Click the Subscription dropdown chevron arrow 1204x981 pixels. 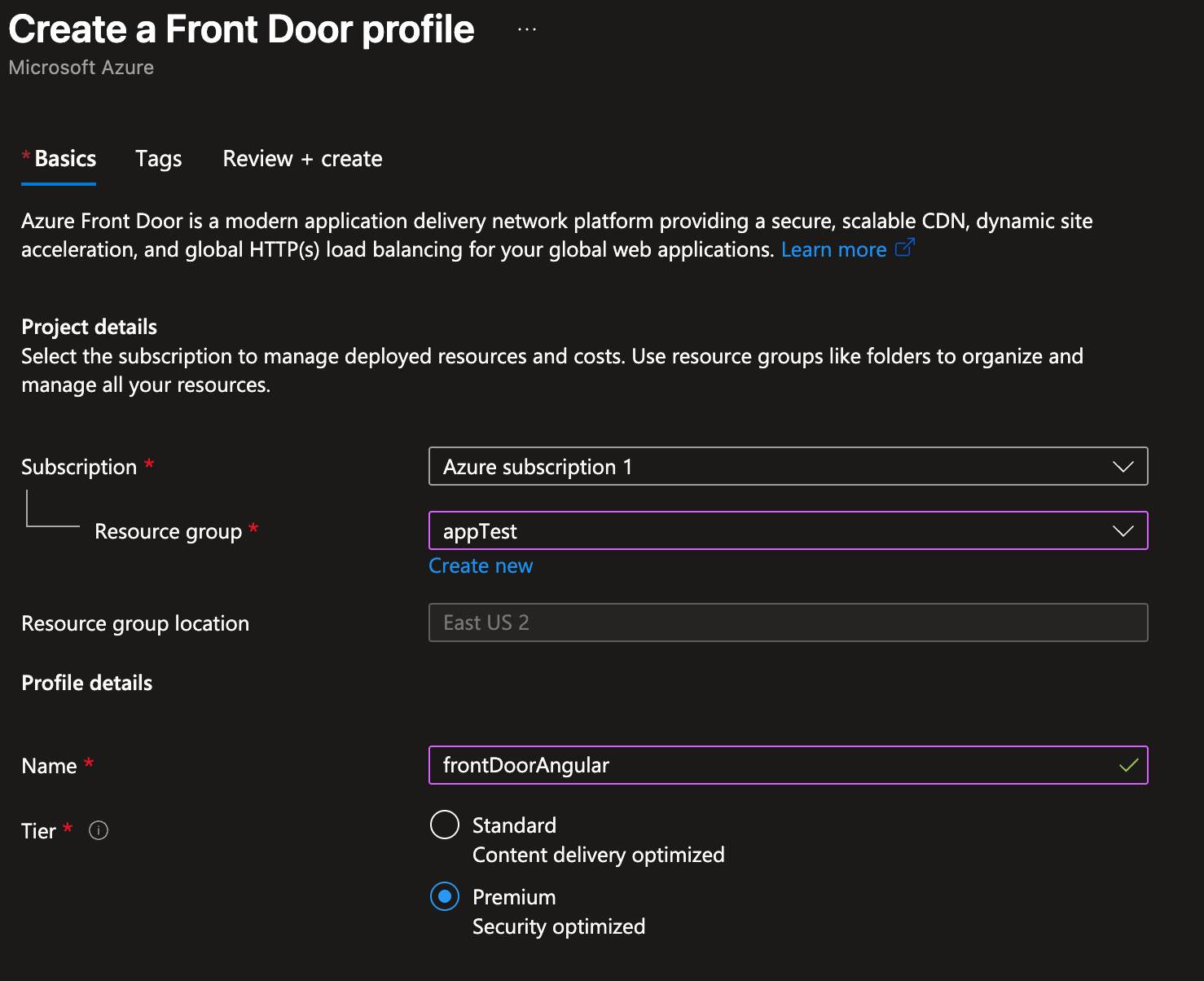tap(1123, 467)
